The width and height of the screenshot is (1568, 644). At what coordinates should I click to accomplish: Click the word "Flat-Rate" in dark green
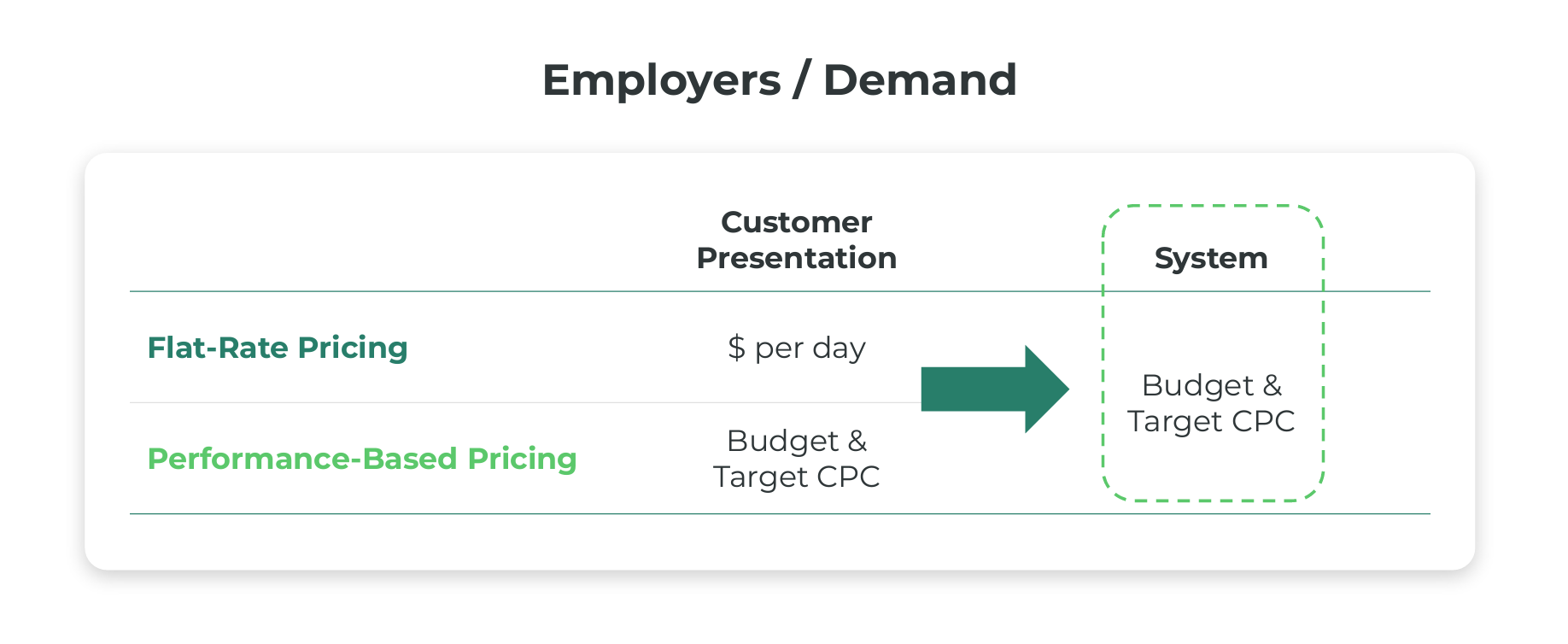tap(218, 348)
